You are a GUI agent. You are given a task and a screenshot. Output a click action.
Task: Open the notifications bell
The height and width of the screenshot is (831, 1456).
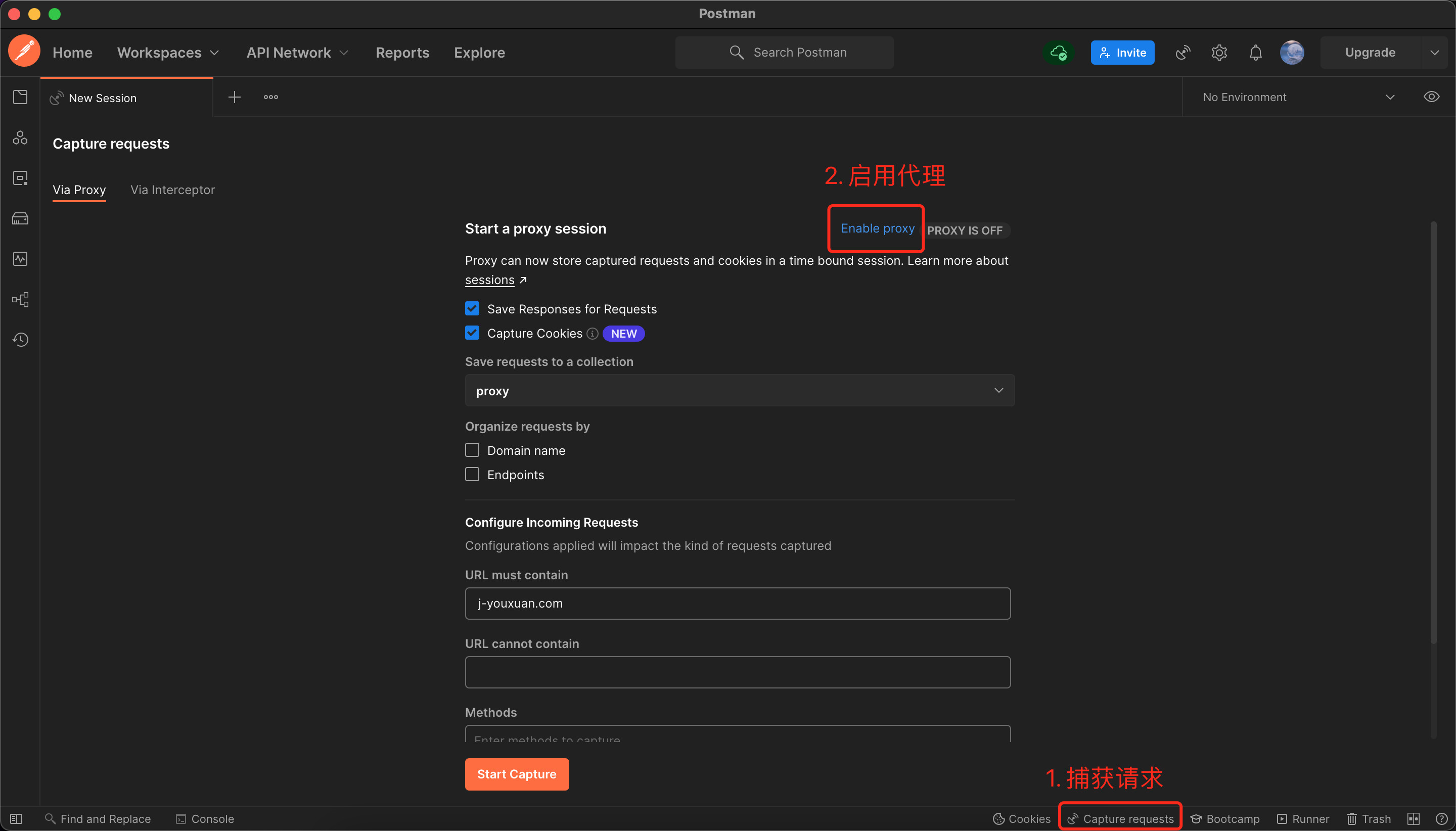point(1255,53)
